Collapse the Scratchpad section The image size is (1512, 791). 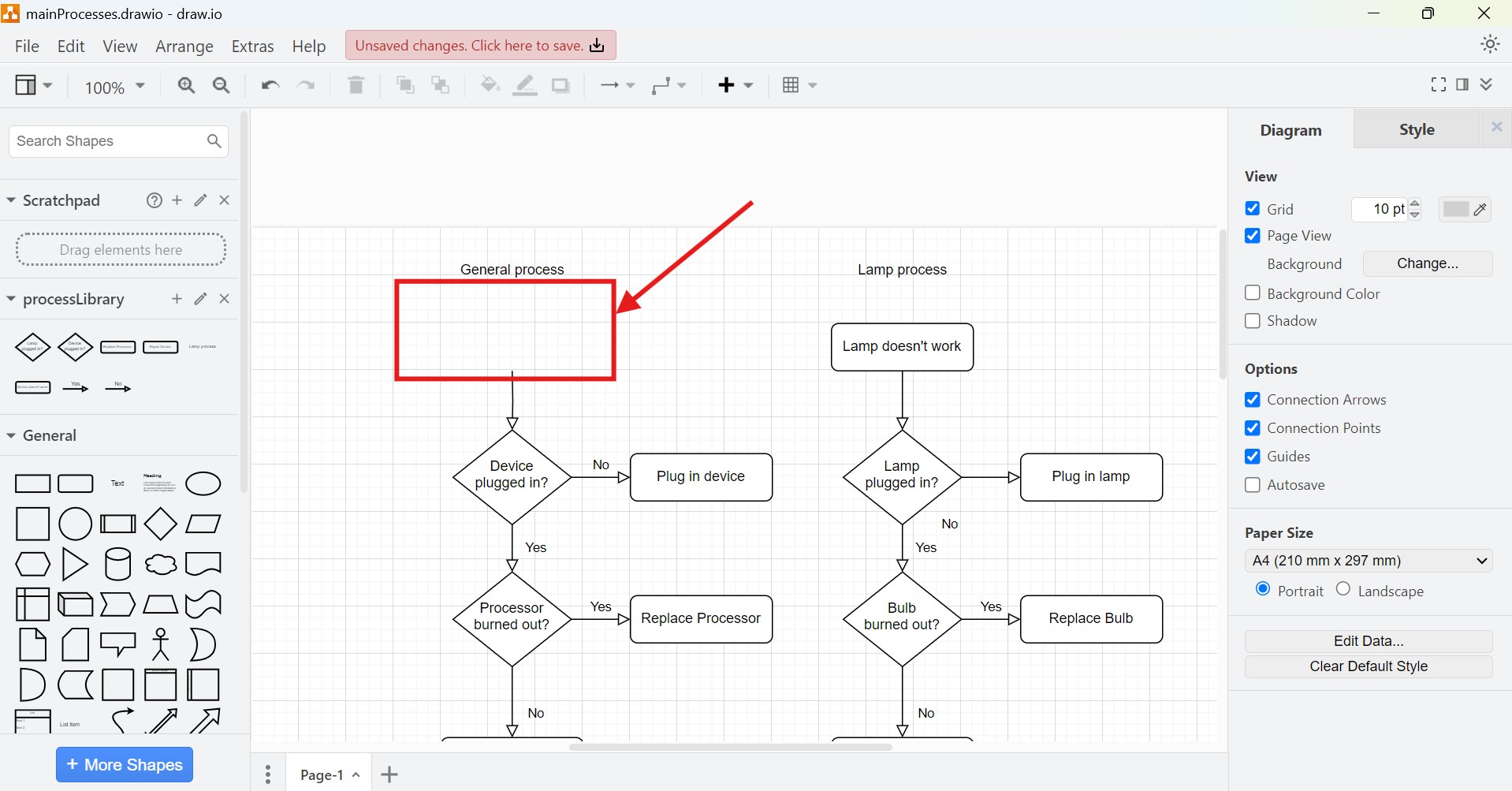(11, 200)
